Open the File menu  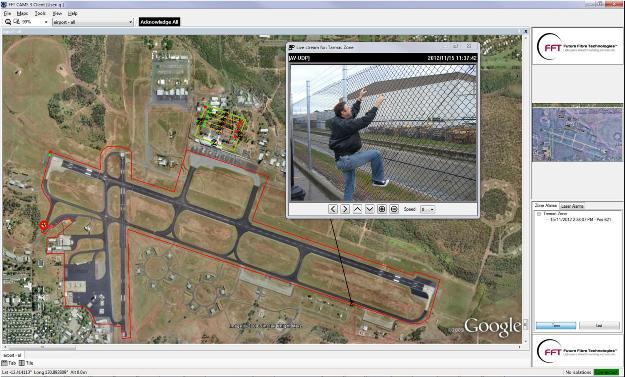click(7, 13)
